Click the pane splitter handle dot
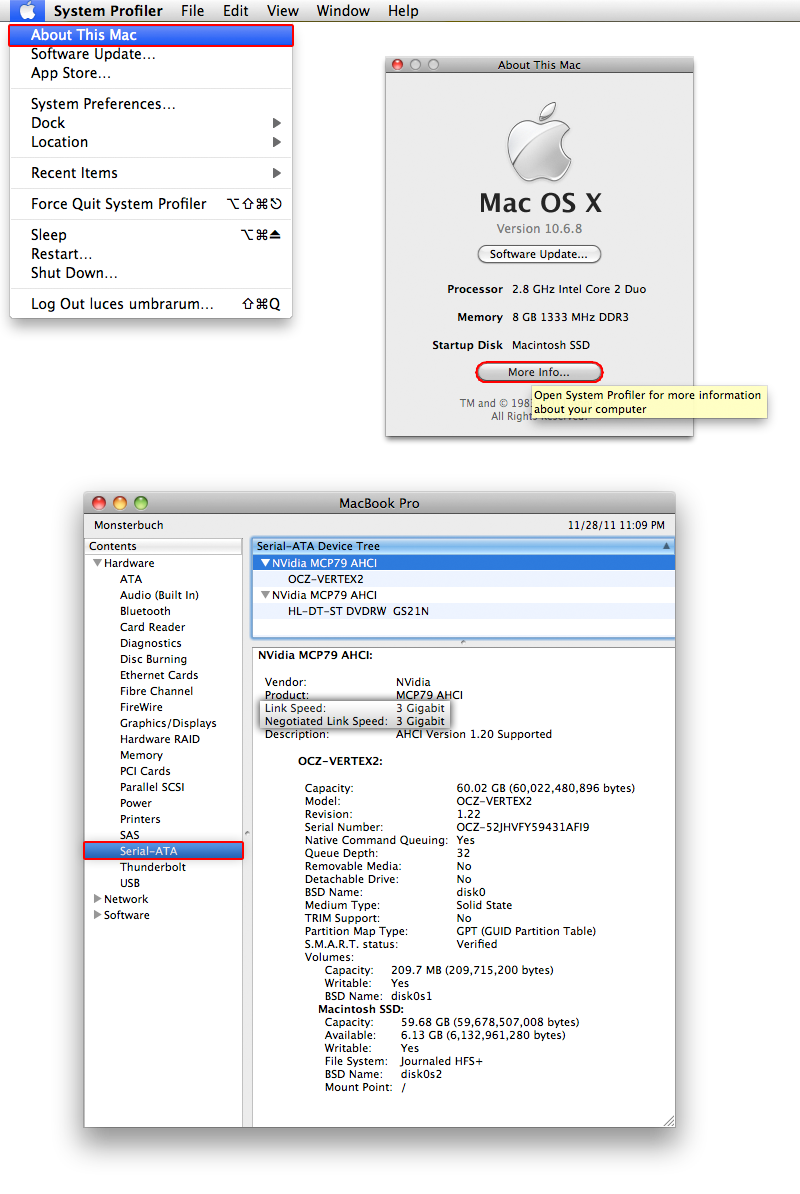800x1194 pixels. point(463,642)
